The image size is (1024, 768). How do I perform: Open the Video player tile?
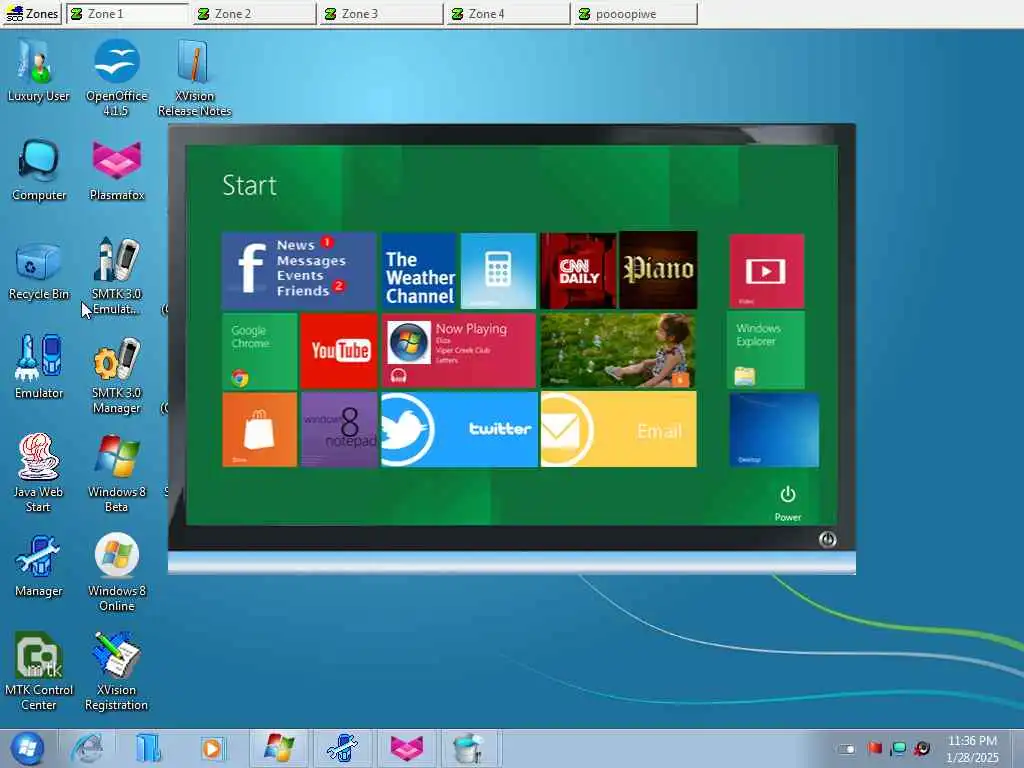[767, 271]
